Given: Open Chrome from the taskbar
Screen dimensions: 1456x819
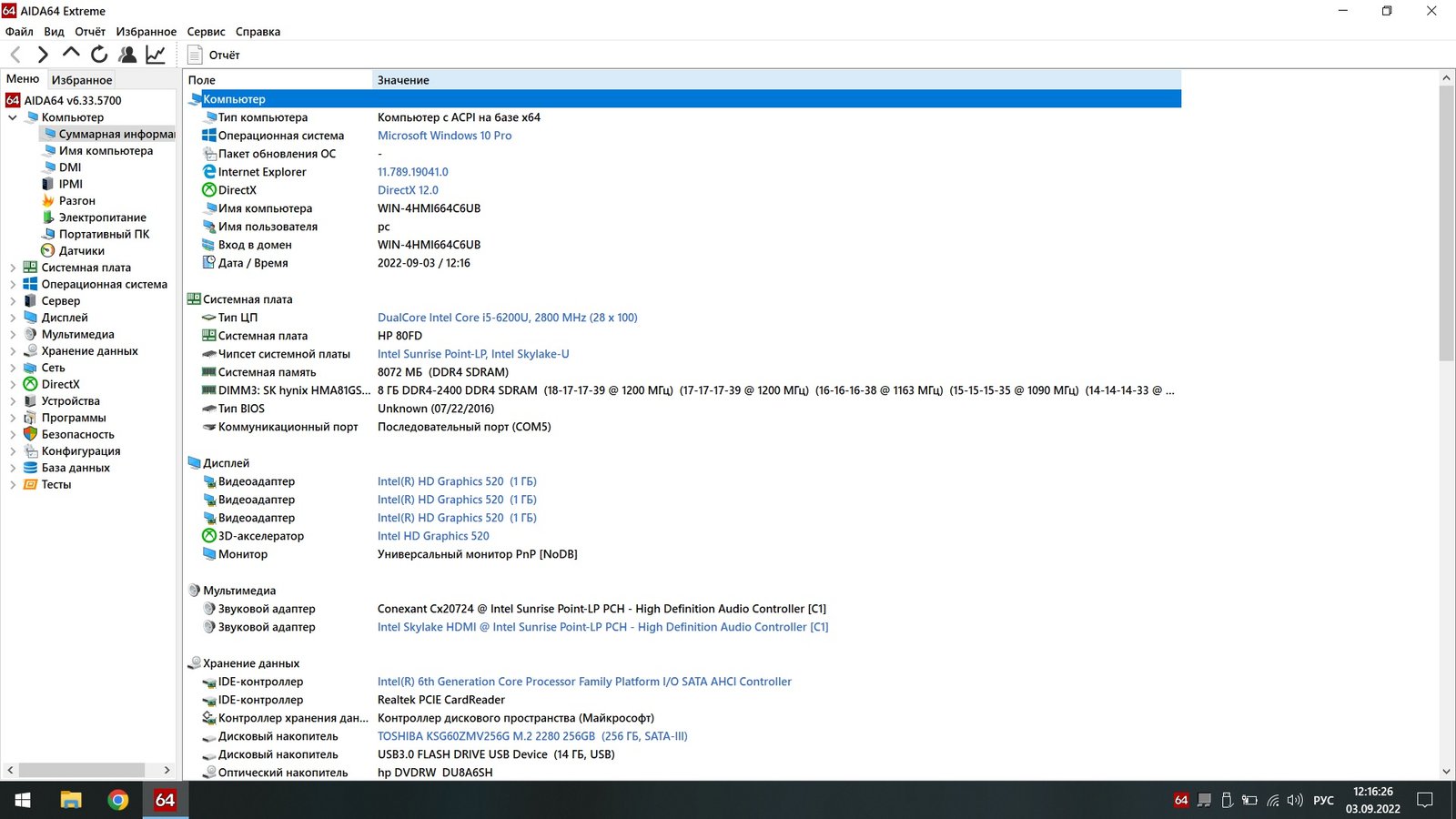Looking at the screenshot, I should tap(117, 800).
